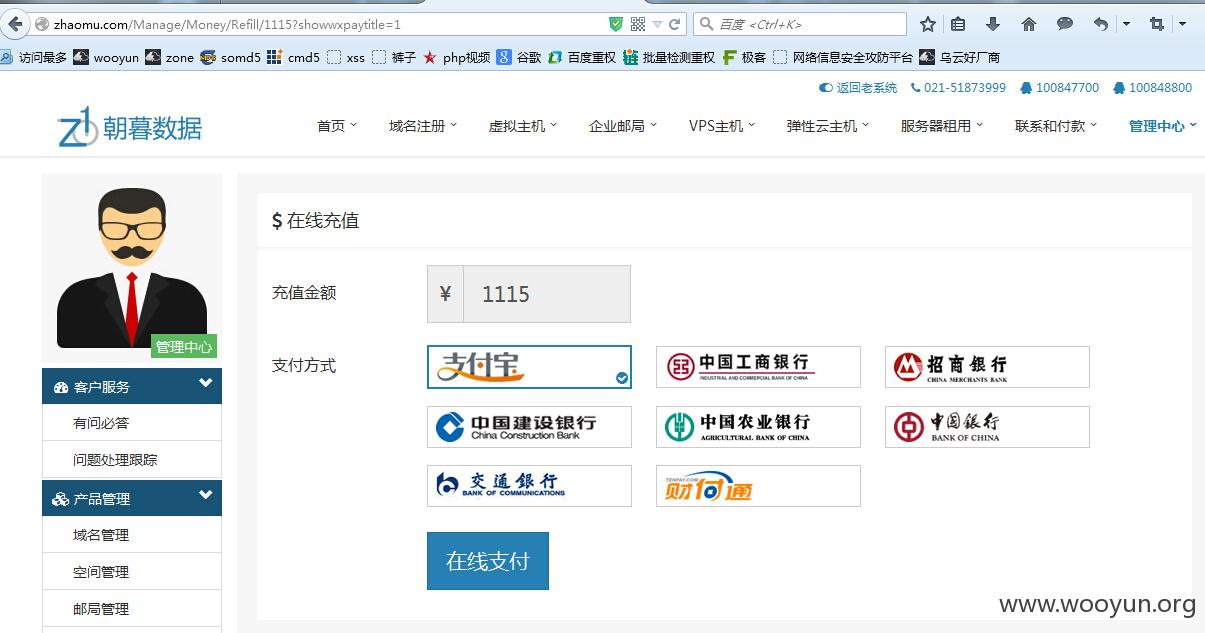Open the 管理中心 navigation menu

[x=1162, y=126]
